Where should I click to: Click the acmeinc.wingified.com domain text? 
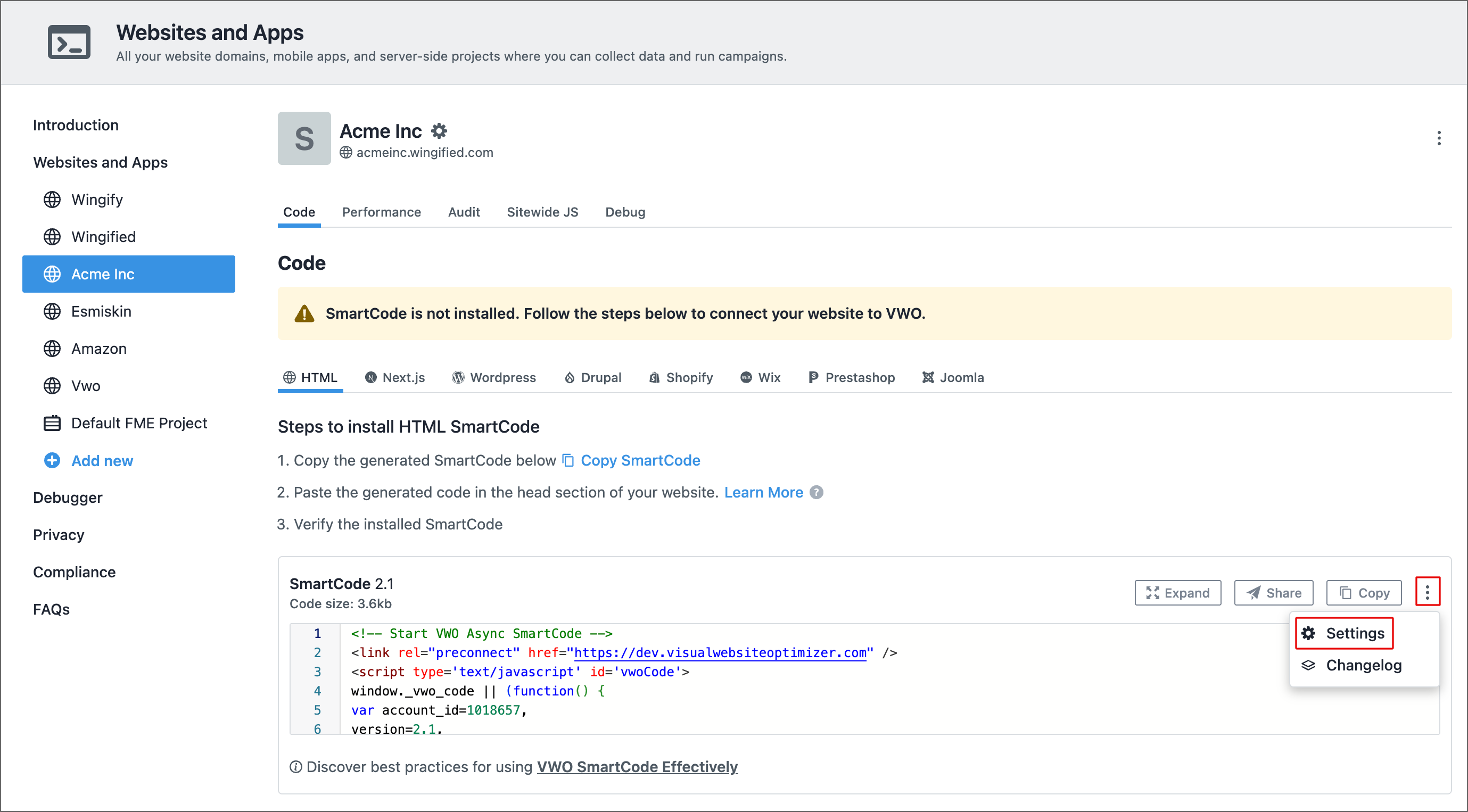425,153
